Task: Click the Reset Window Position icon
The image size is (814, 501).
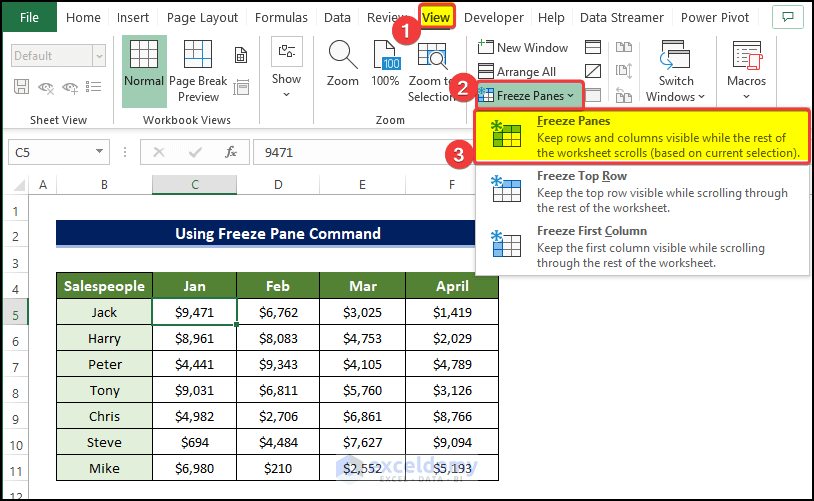Action: 623,96
